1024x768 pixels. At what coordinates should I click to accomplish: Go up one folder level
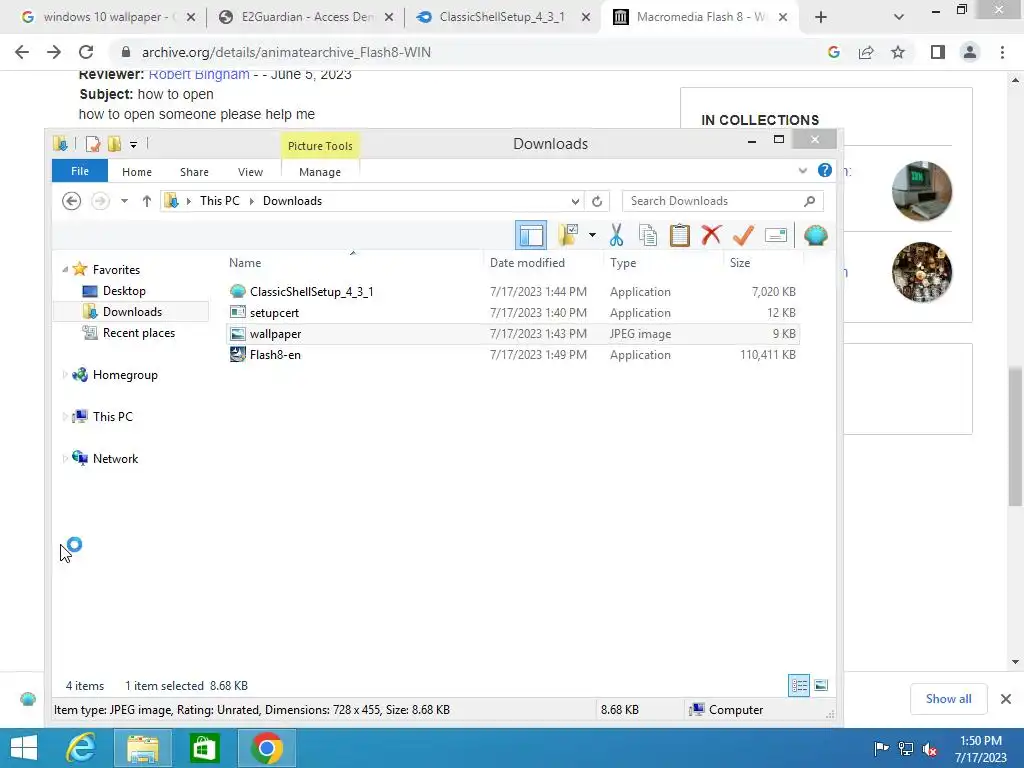coord(146,201)
